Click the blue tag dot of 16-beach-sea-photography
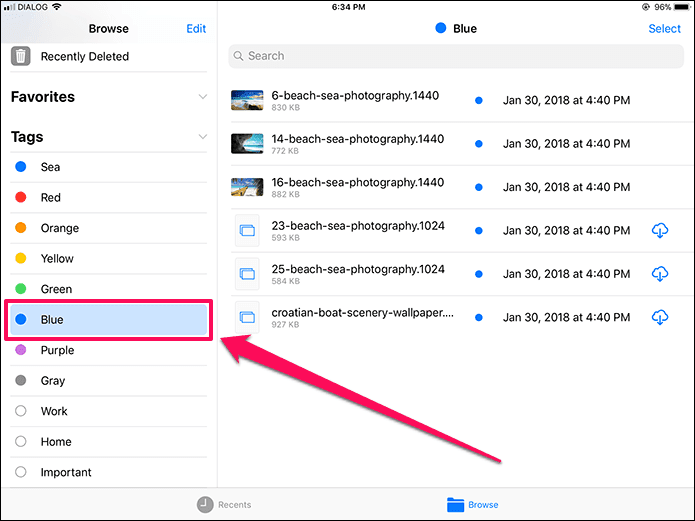This screenshot has width=695, height=521. tap(479, 188)
